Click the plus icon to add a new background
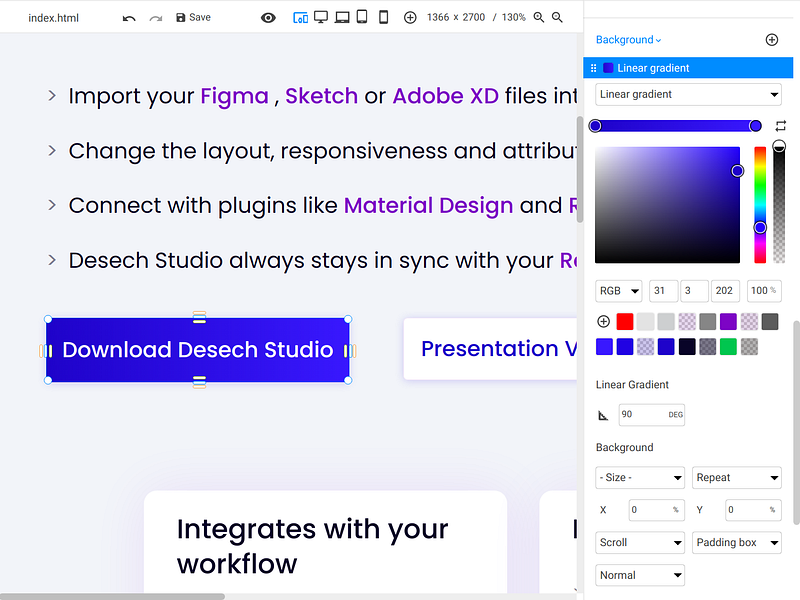800x600 pixels. pyautogui.click(x=771, y=39)
